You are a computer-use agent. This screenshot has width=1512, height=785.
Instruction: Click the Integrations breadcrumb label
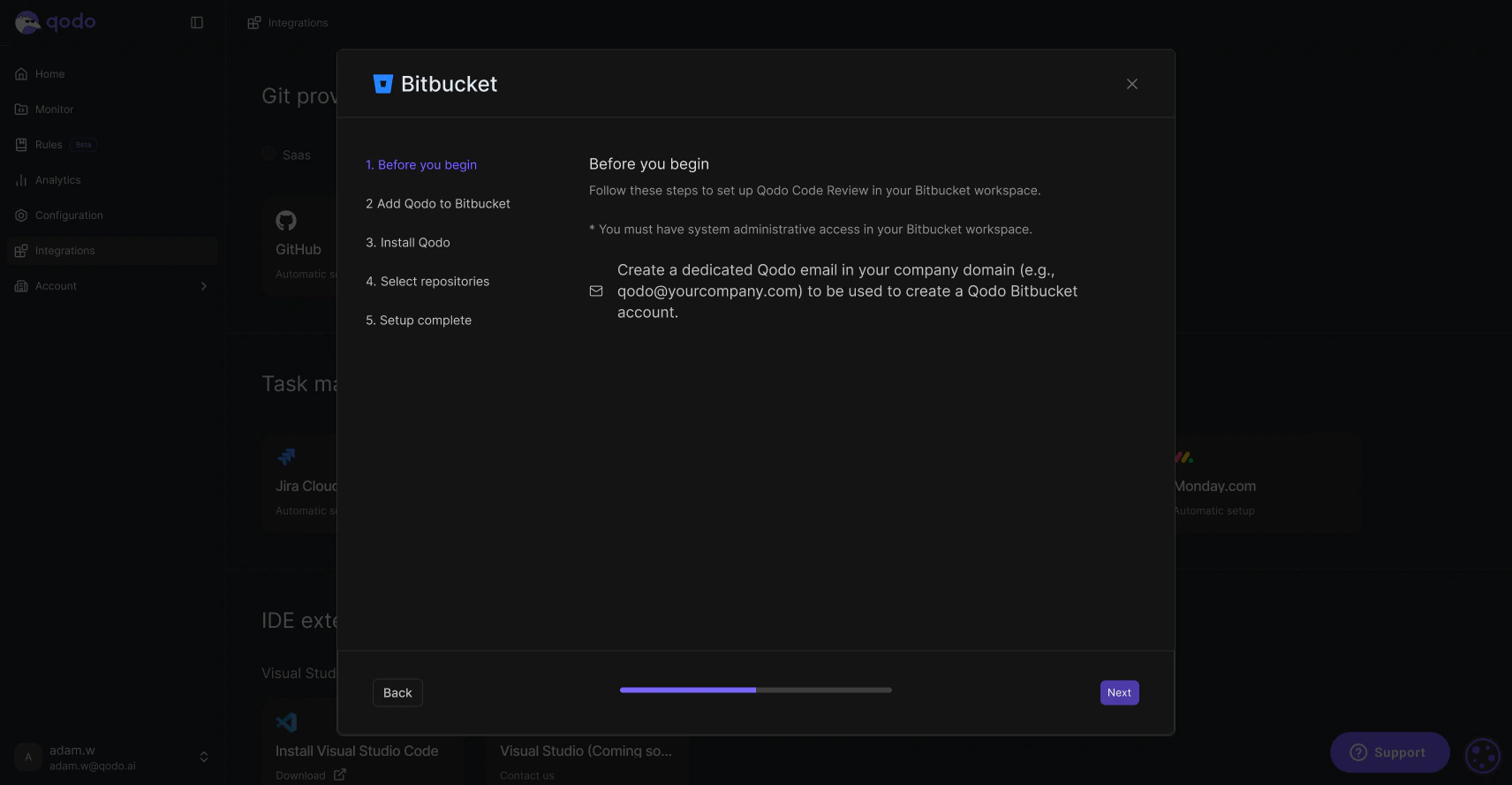[x=299, y=23]
